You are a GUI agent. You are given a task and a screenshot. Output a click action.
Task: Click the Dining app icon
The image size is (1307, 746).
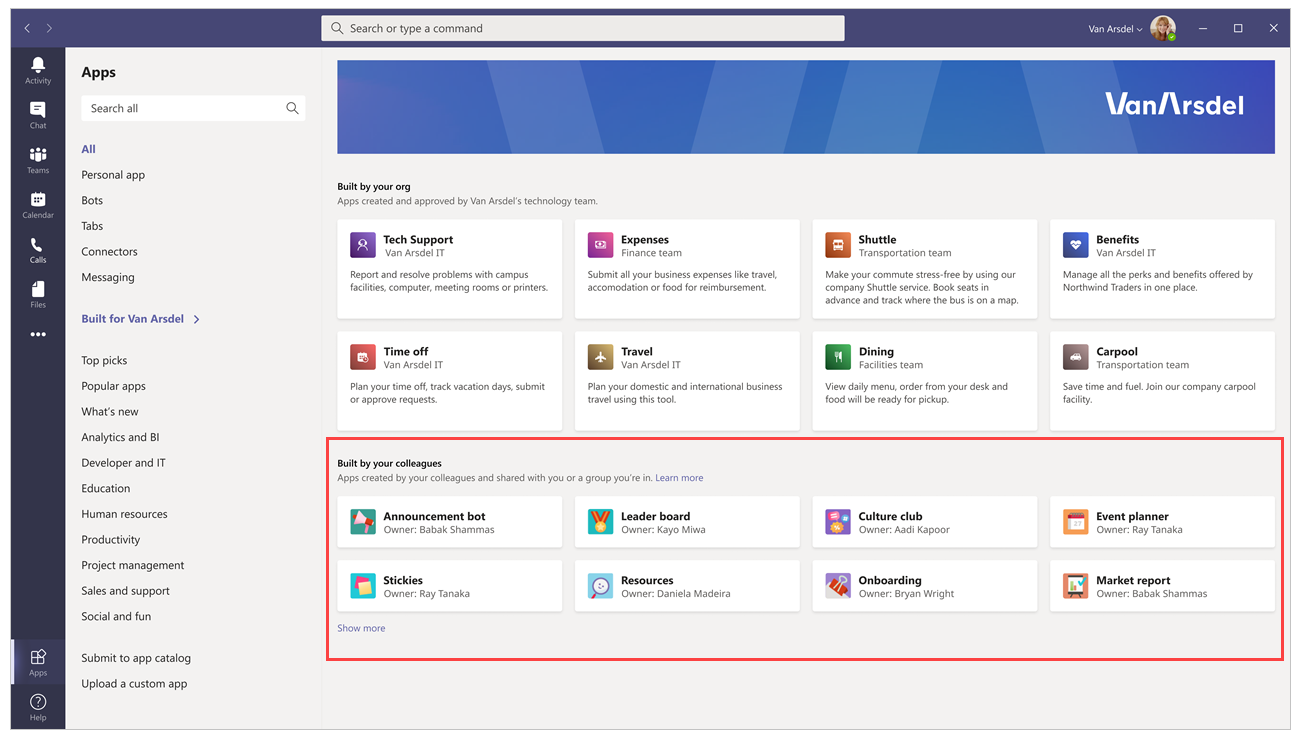838,357
